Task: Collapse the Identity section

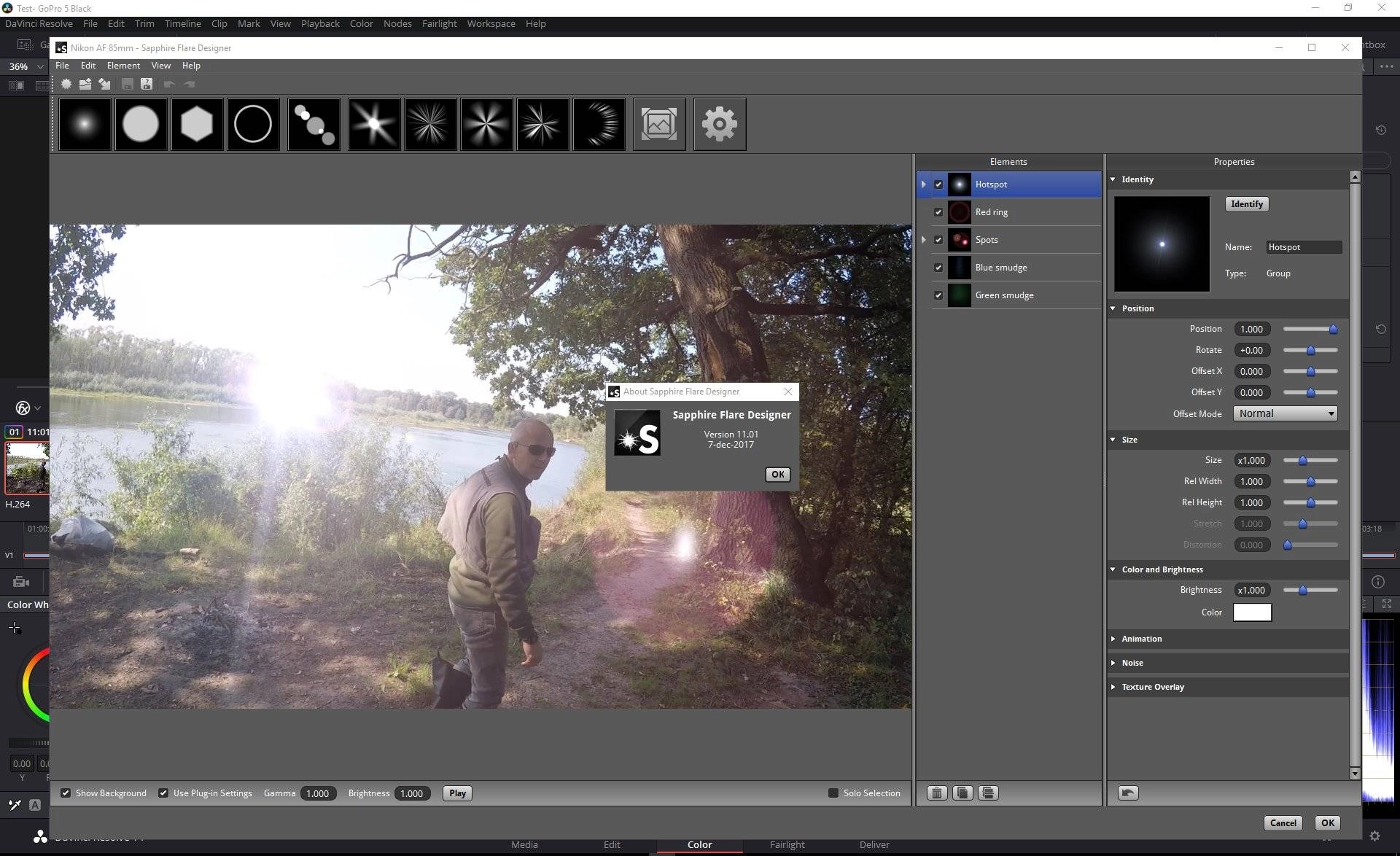Action: point(1113,179)
